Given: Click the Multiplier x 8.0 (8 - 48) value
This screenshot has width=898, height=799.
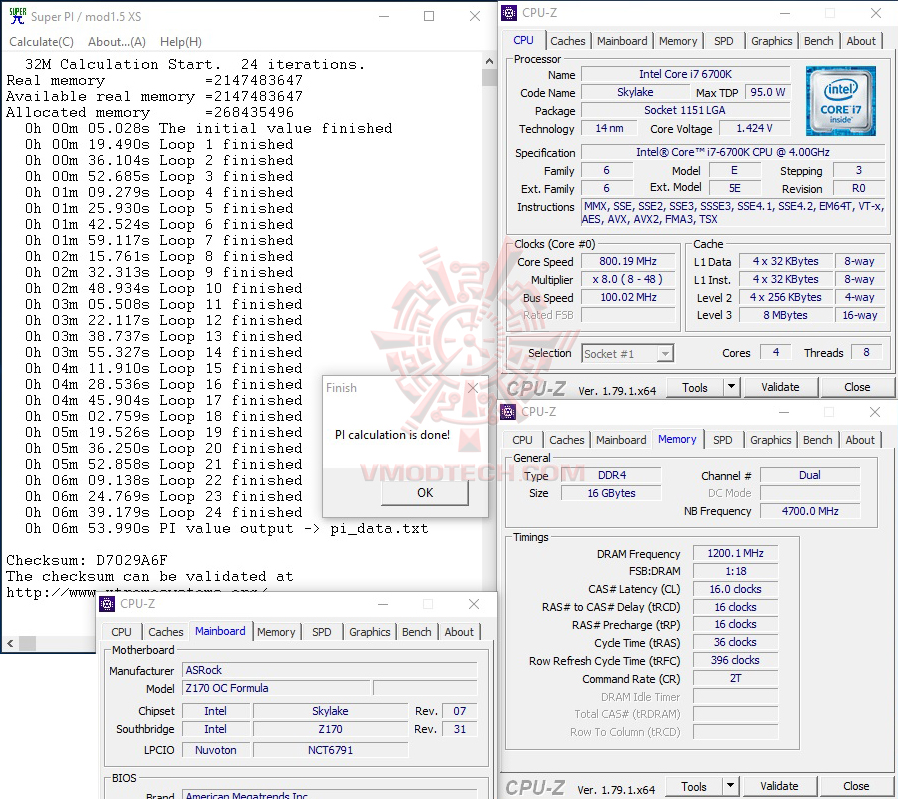Looking at the screenshot, I should tap(628, 280).
